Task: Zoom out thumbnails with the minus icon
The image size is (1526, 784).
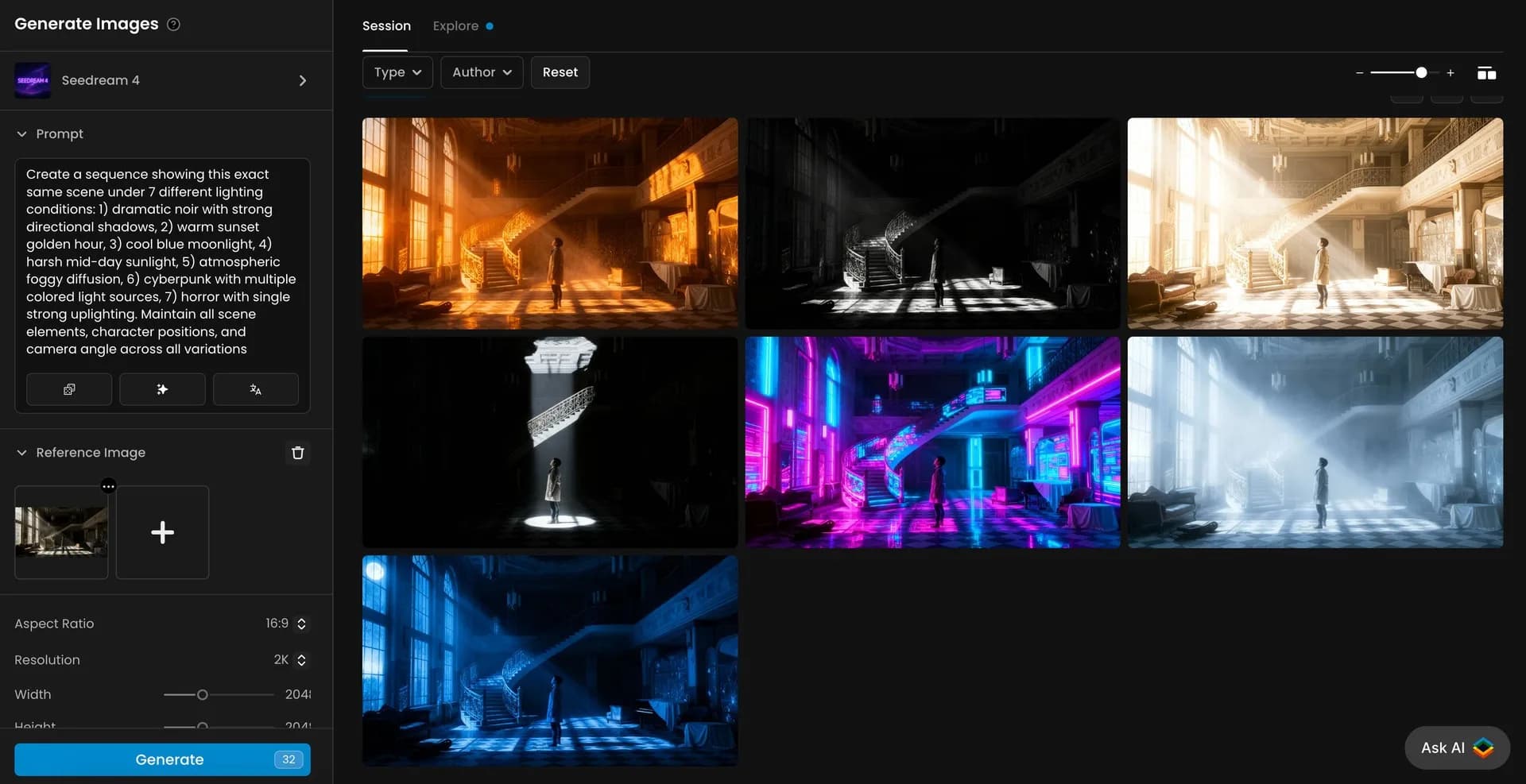Action: [1360, 72]
